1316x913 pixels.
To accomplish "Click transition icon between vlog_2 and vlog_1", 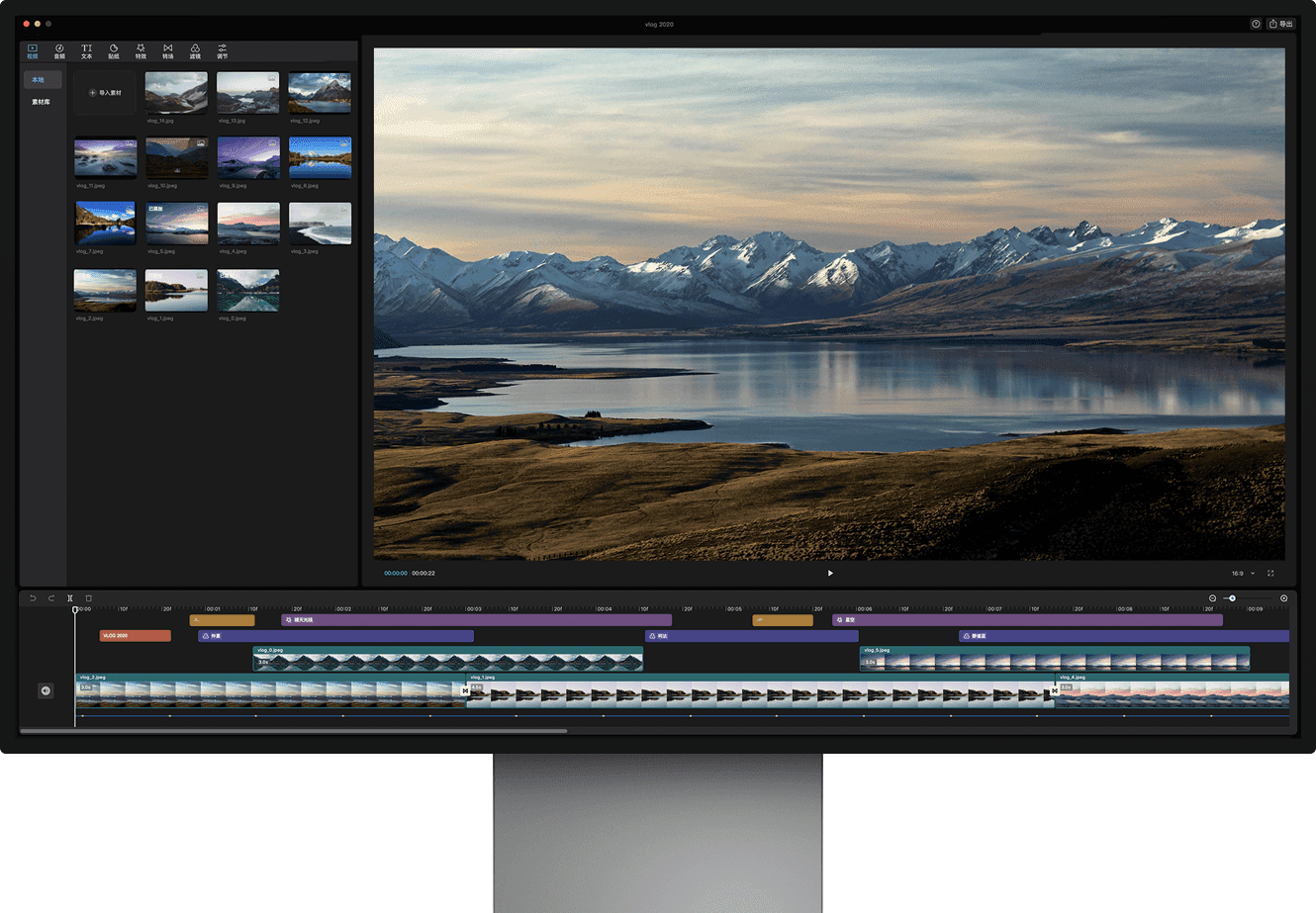I will tap(465, 691).
